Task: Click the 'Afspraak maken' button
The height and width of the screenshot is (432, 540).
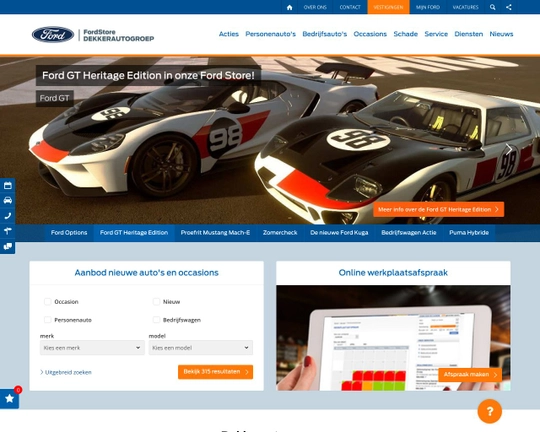Action: [470, 374]
